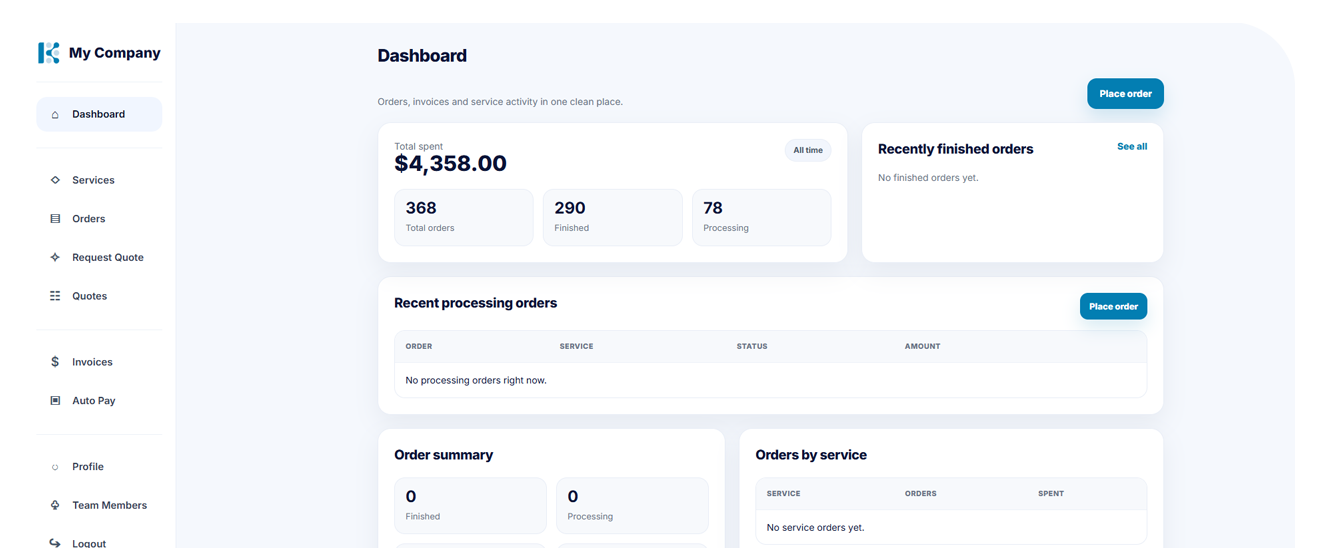Click the Orders list icon
The image size is (1320, 548).
coord(55,219)
